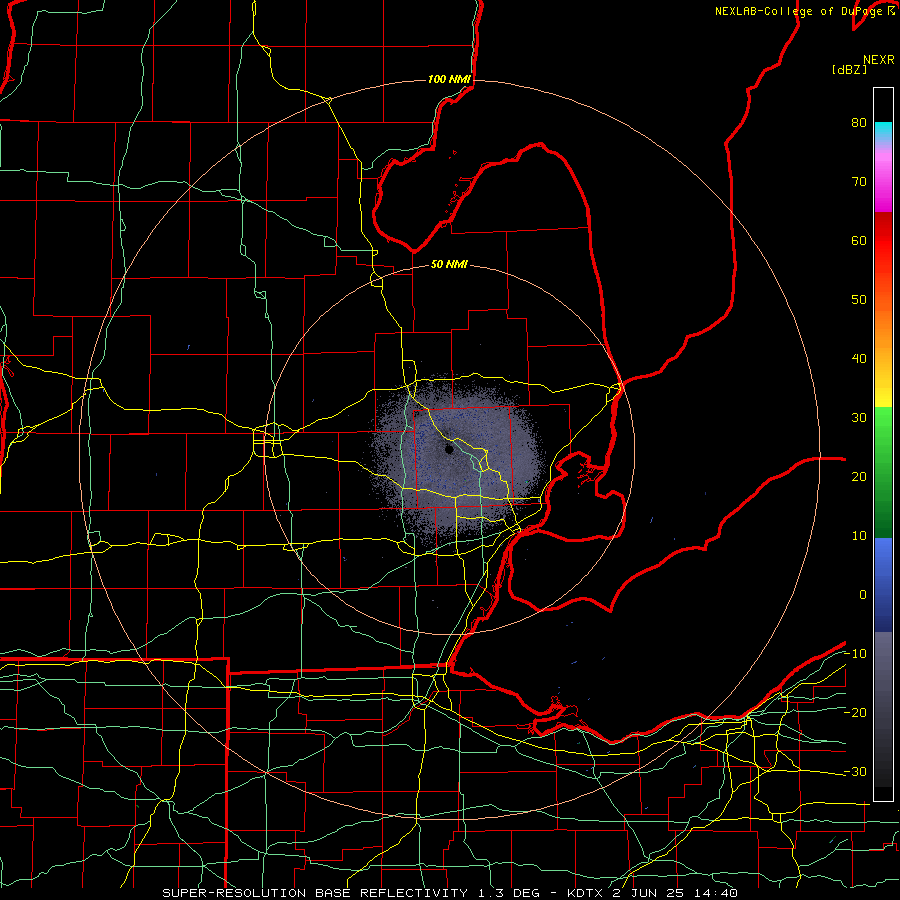
Task: Select the 100 NMI range ring label
Action: coord(449,79)
